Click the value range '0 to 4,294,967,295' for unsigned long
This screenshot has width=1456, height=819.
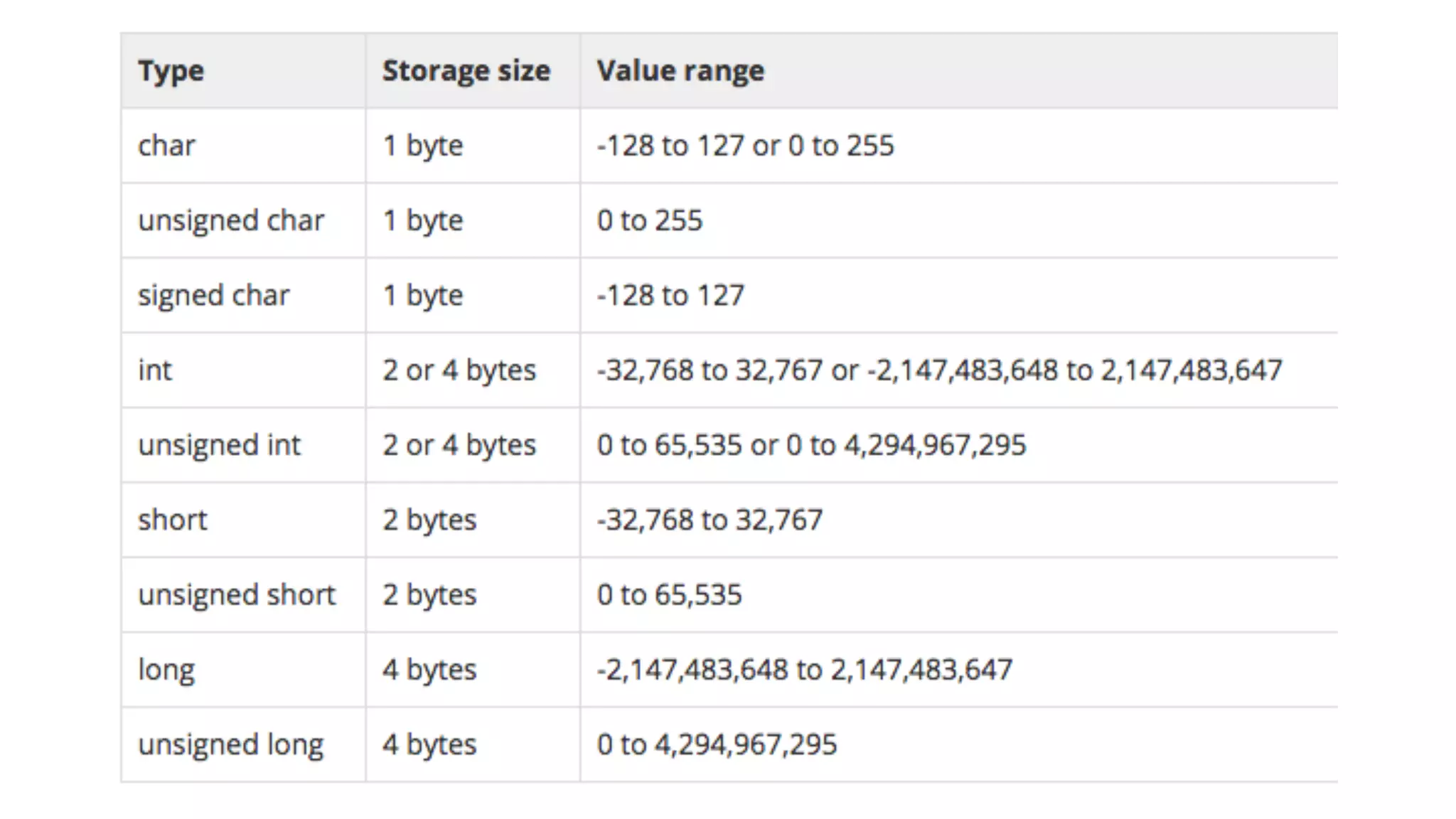717,744
